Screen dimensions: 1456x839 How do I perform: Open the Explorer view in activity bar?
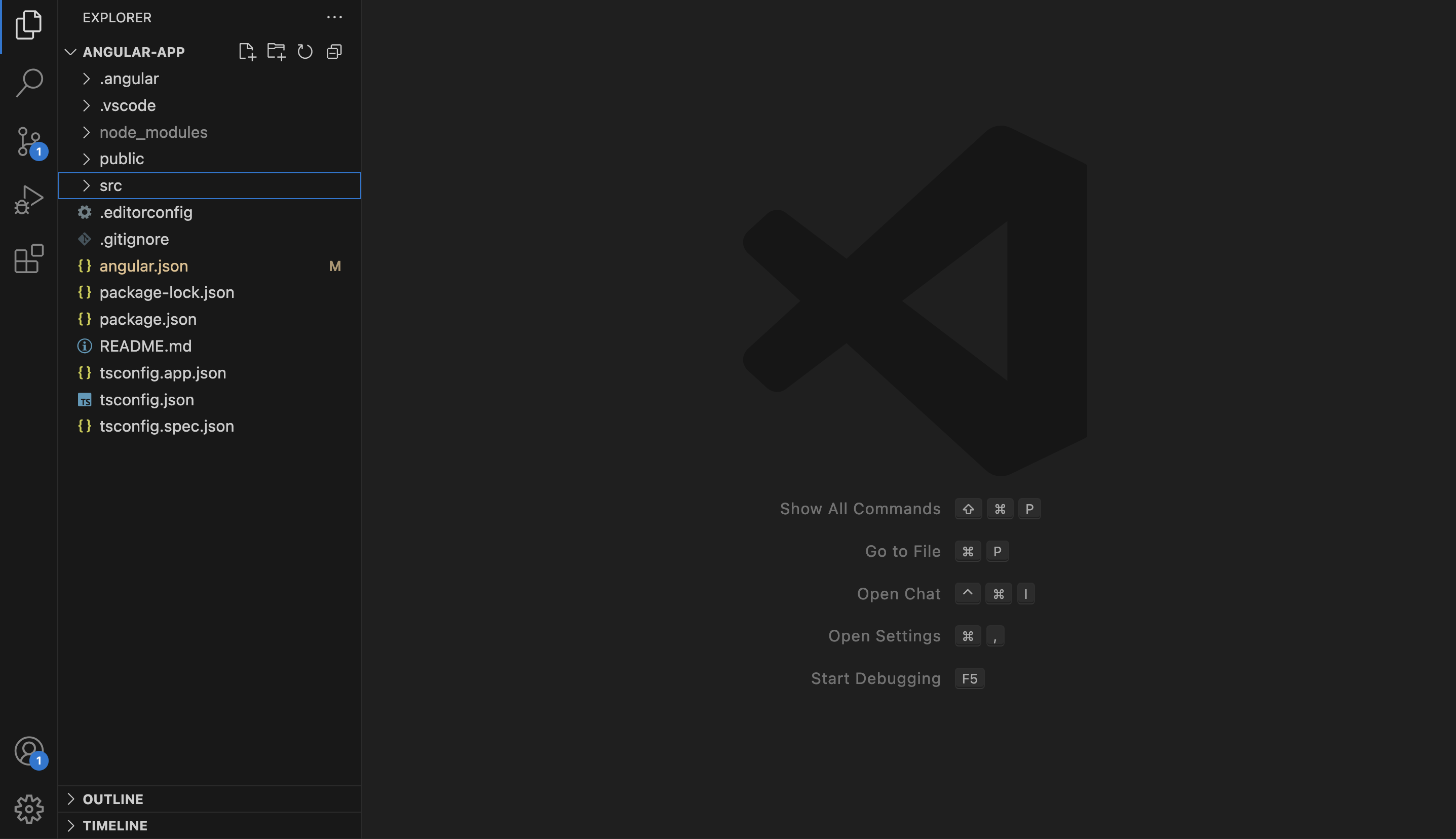coord(29,25)
